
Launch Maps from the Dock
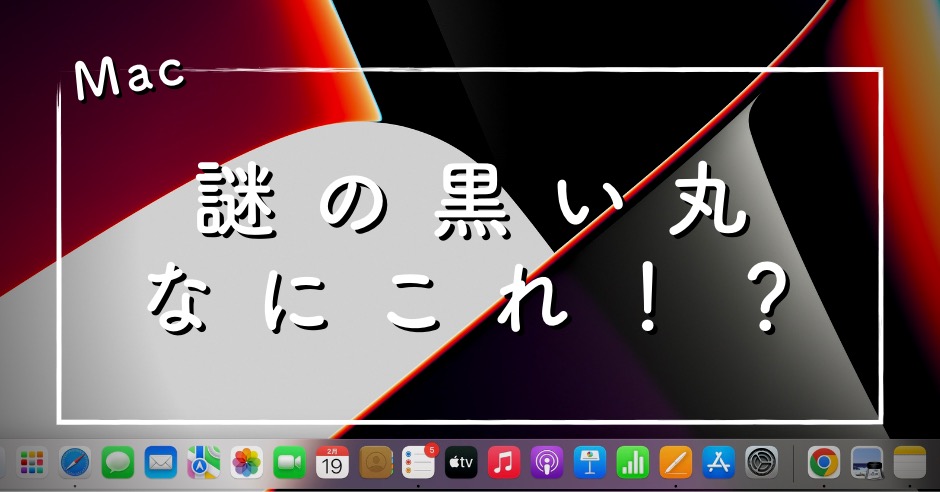tap(204, 462)
